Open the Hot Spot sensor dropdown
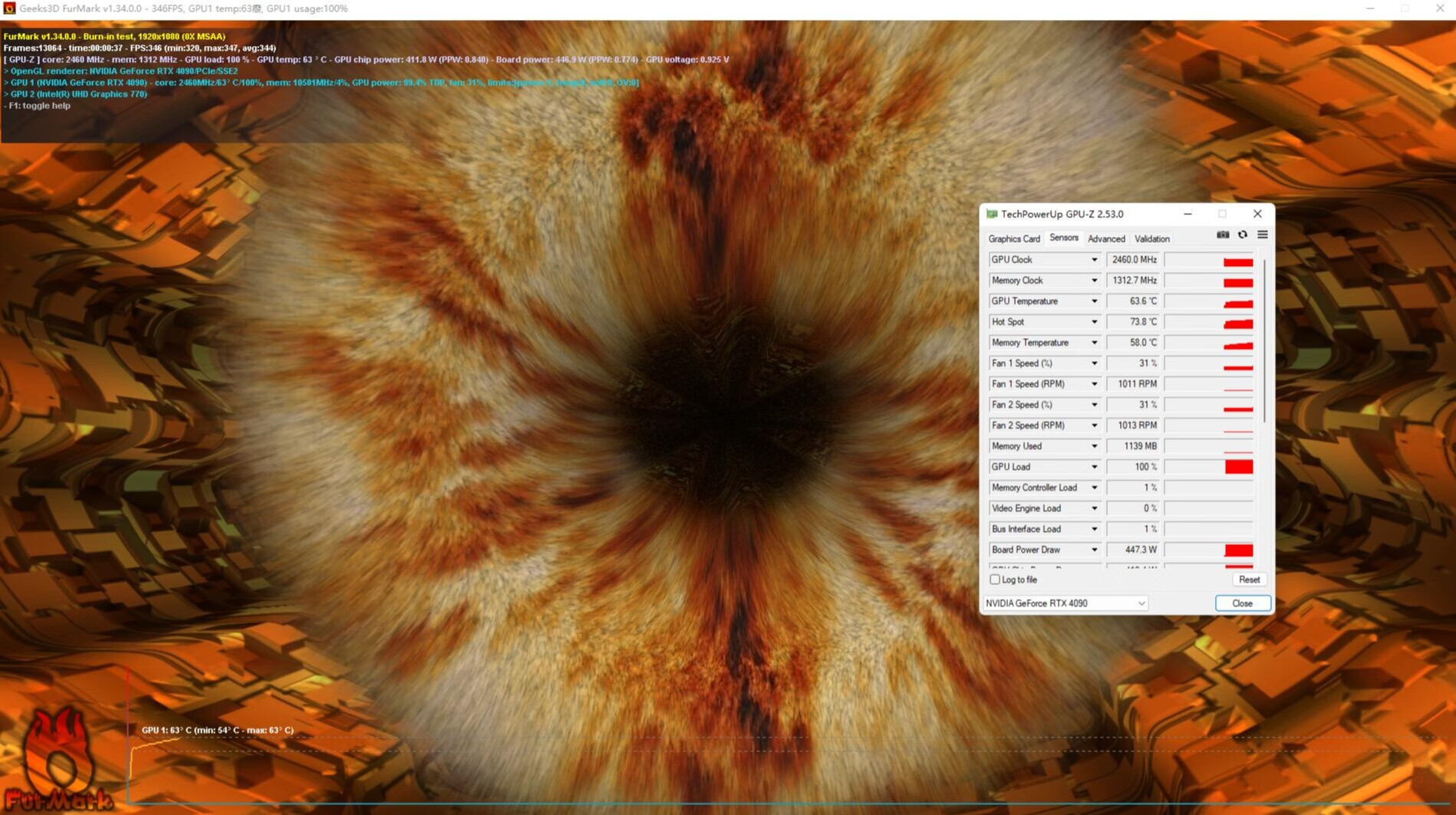The image size is (1456, 815). [x=1094, y=322]
